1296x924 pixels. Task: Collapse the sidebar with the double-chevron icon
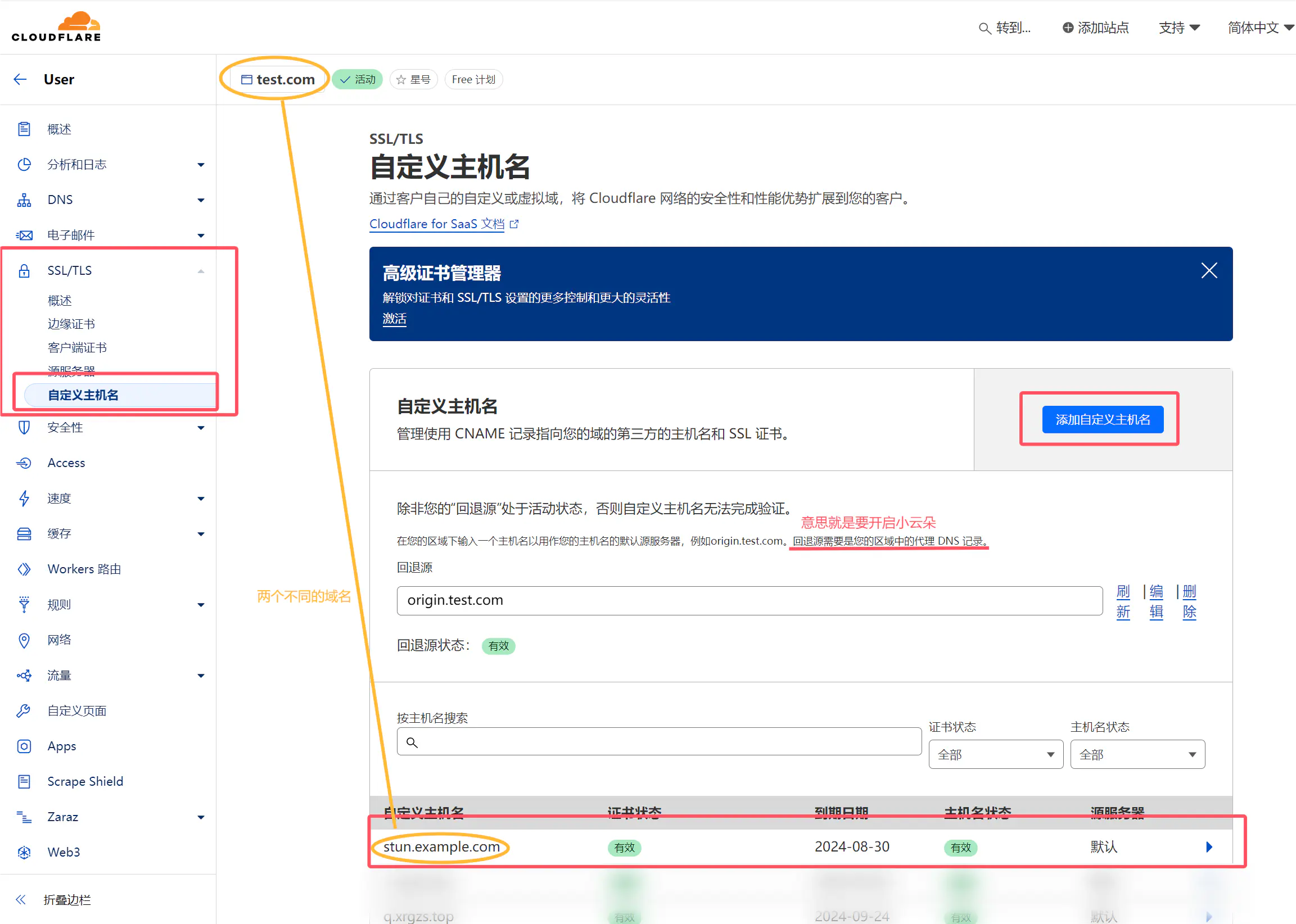(x=20, y=899)
